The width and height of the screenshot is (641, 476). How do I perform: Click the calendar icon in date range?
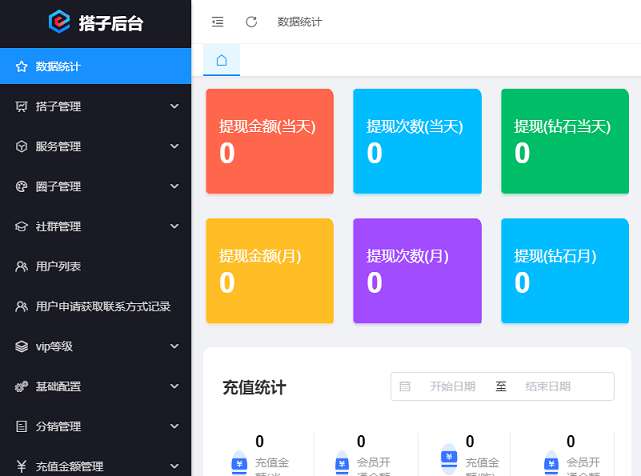[405, 386]
